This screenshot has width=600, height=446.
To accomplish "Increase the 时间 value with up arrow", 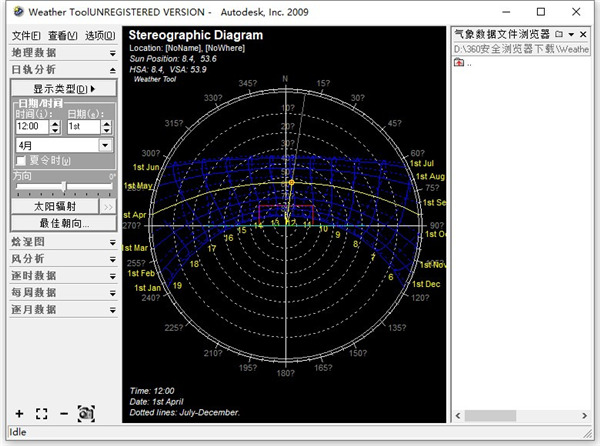I will click(x=56, y=124).
